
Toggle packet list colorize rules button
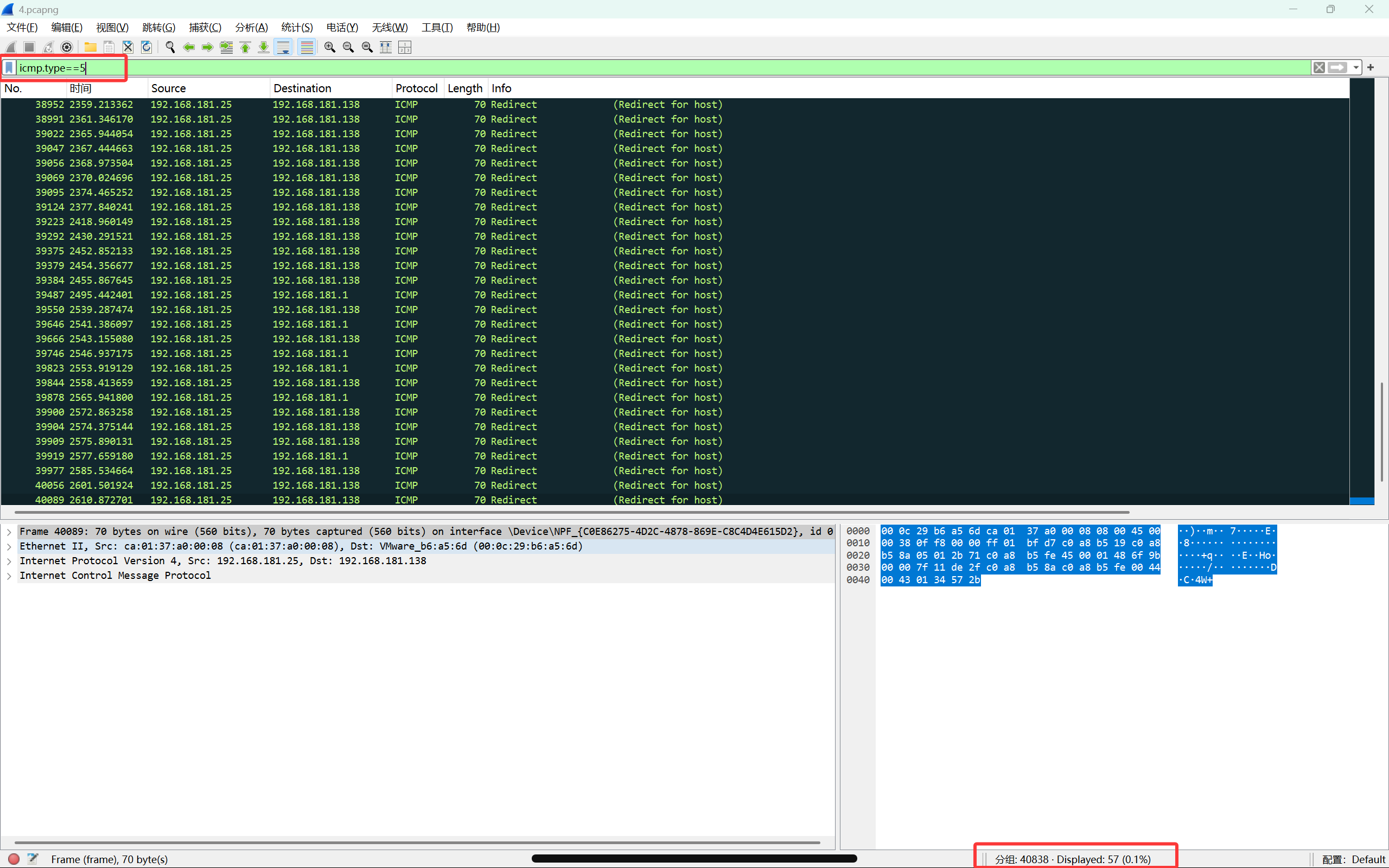click(307, 47)
